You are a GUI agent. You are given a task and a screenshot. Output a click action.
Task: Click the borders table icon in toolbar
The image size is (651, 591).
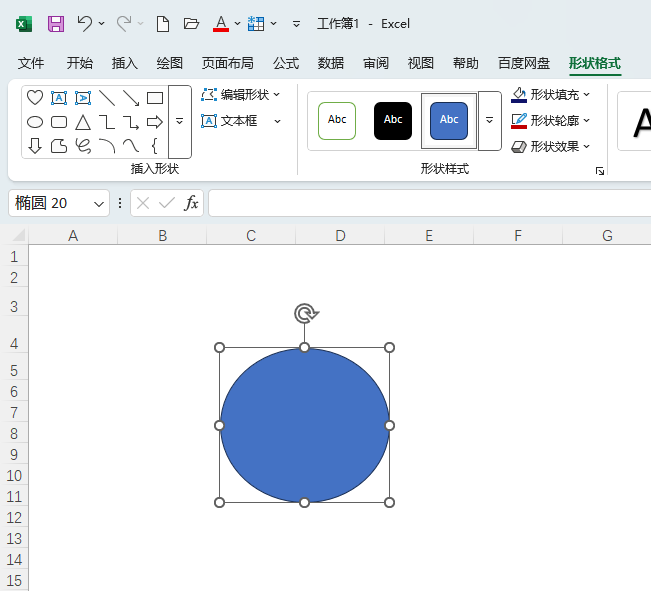(256, 24)
